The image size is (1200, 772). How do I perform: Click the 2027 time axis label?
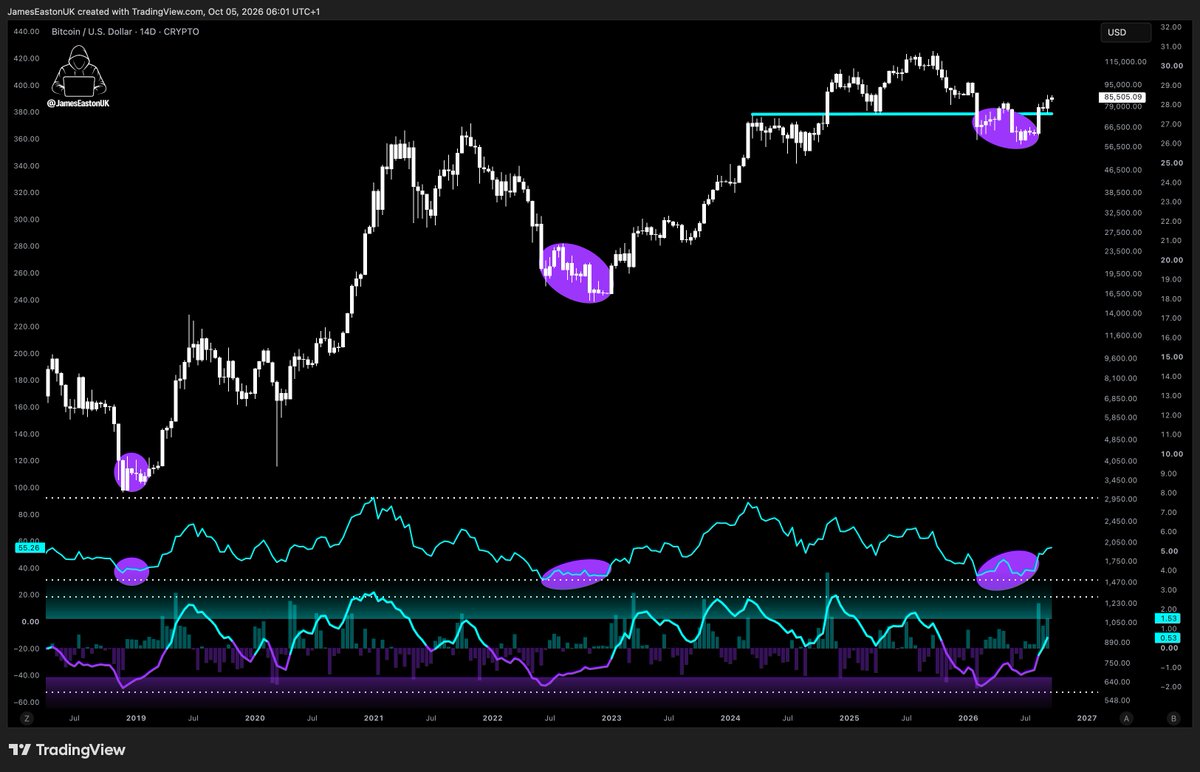pos(1087,718)
